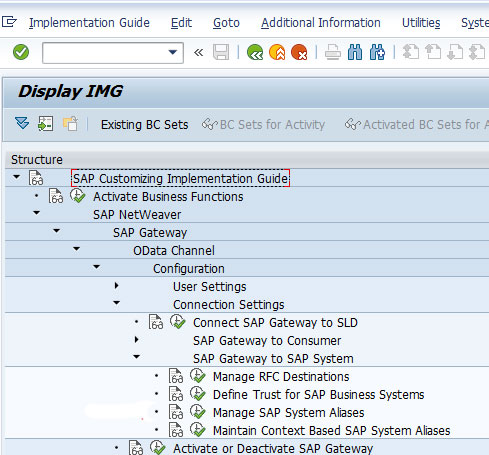Collapse the SAP Gateway node
Viewport: 489px width, 455px height.
(56, 231)
